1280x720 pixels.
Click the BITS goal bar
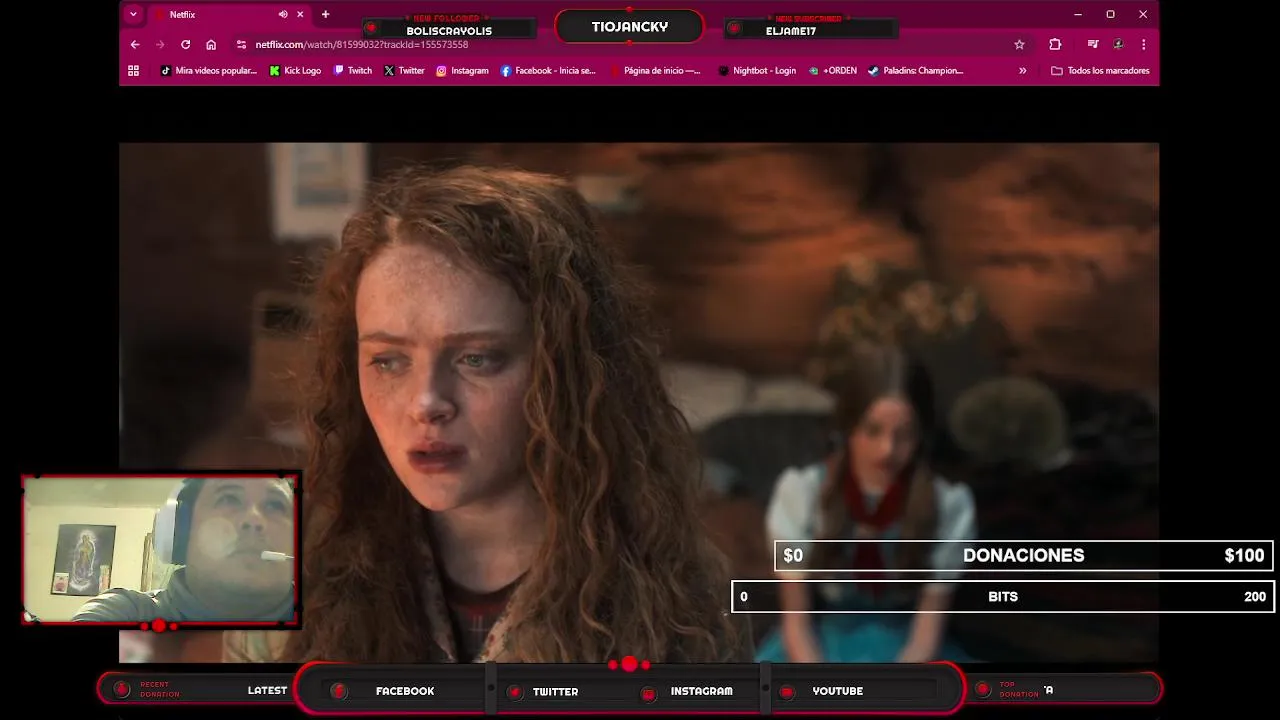pyautogui.click(x=1003, y=597)
